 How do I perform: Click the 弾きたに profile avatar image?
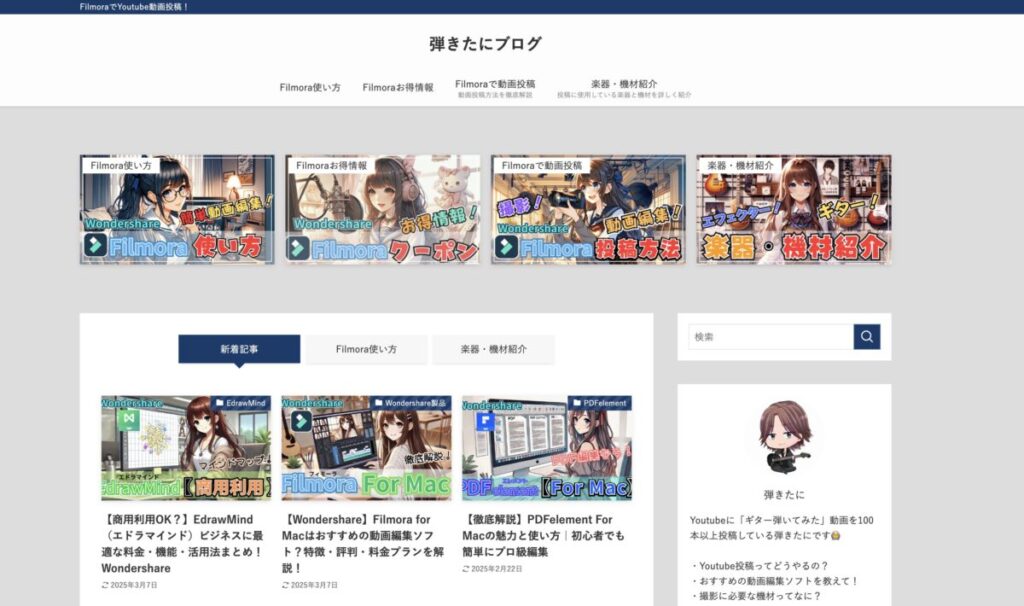[x=784, y=436]
